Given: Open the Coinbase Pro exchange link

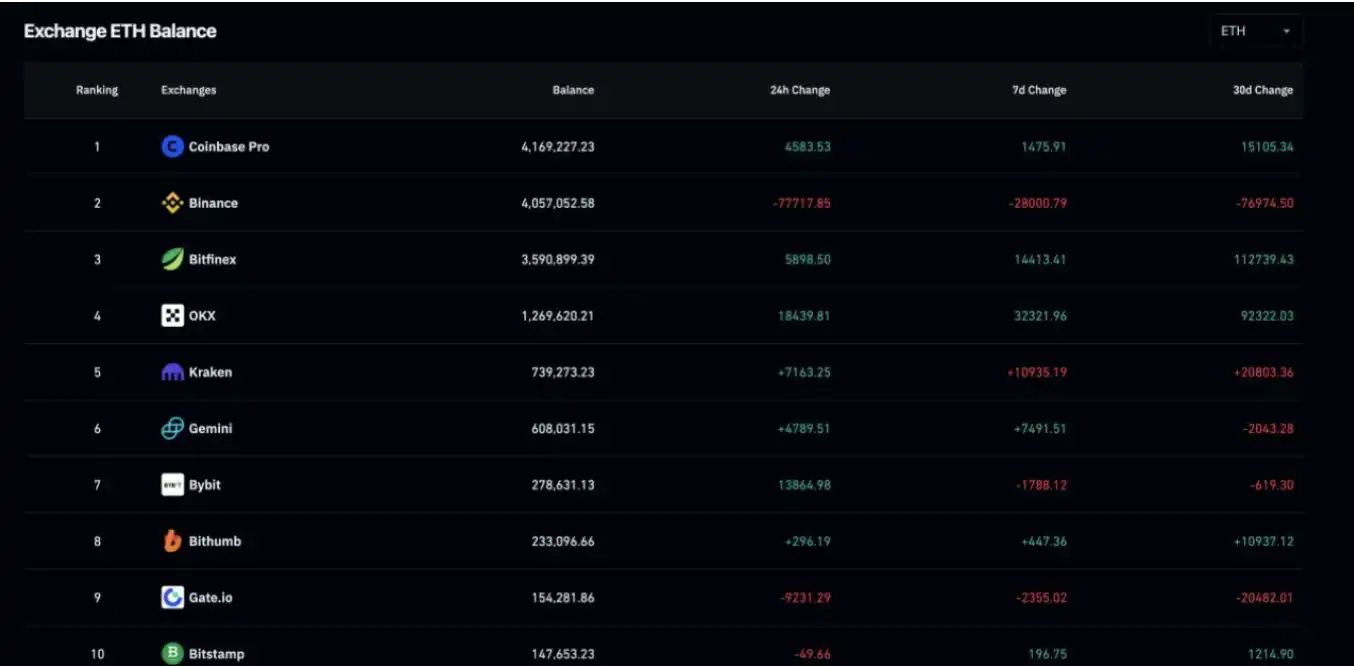Looking at the screenshot, I should coord(229,147).
